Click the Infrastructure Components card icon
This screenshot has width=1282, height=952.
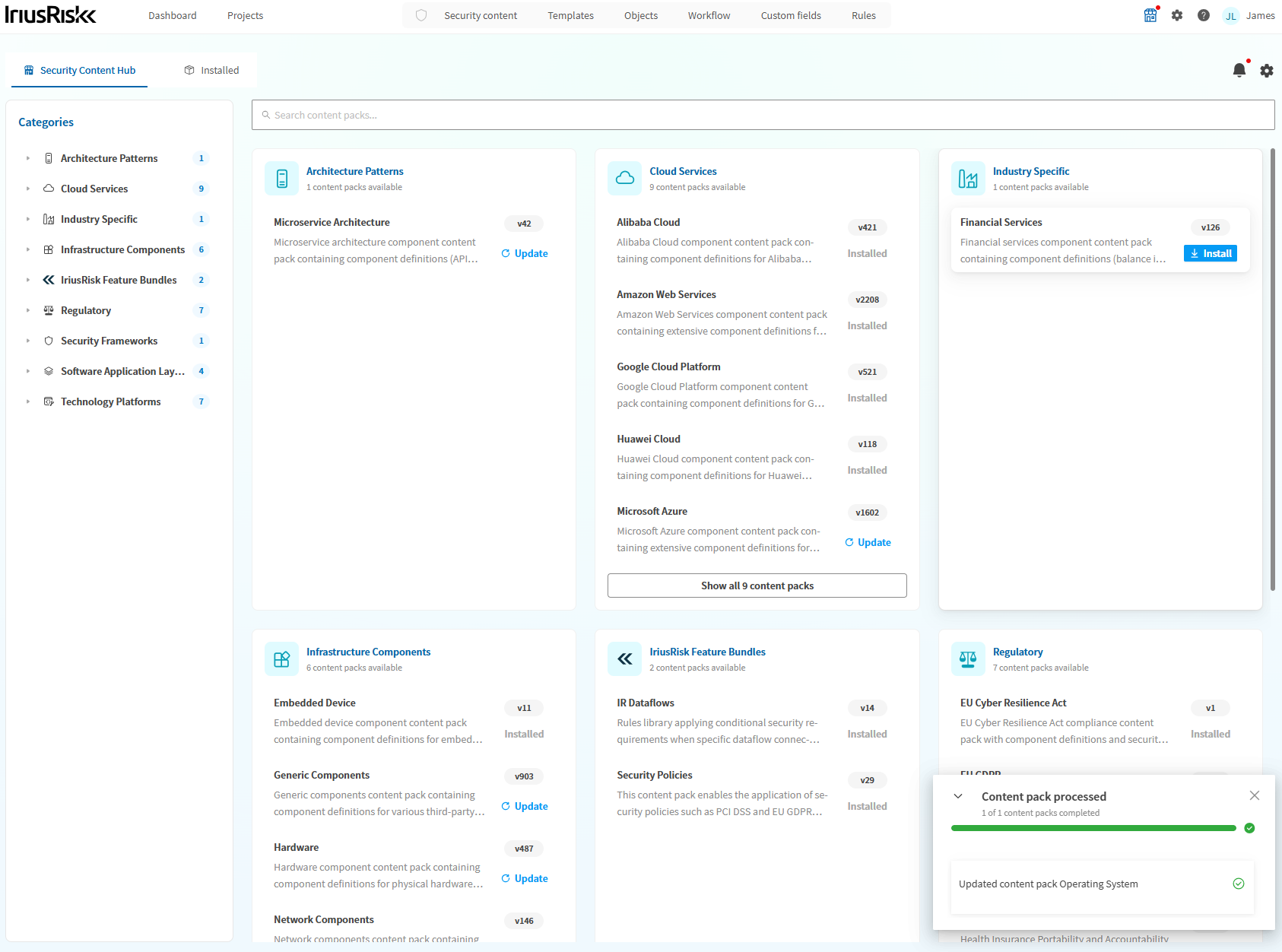[282, 659]
